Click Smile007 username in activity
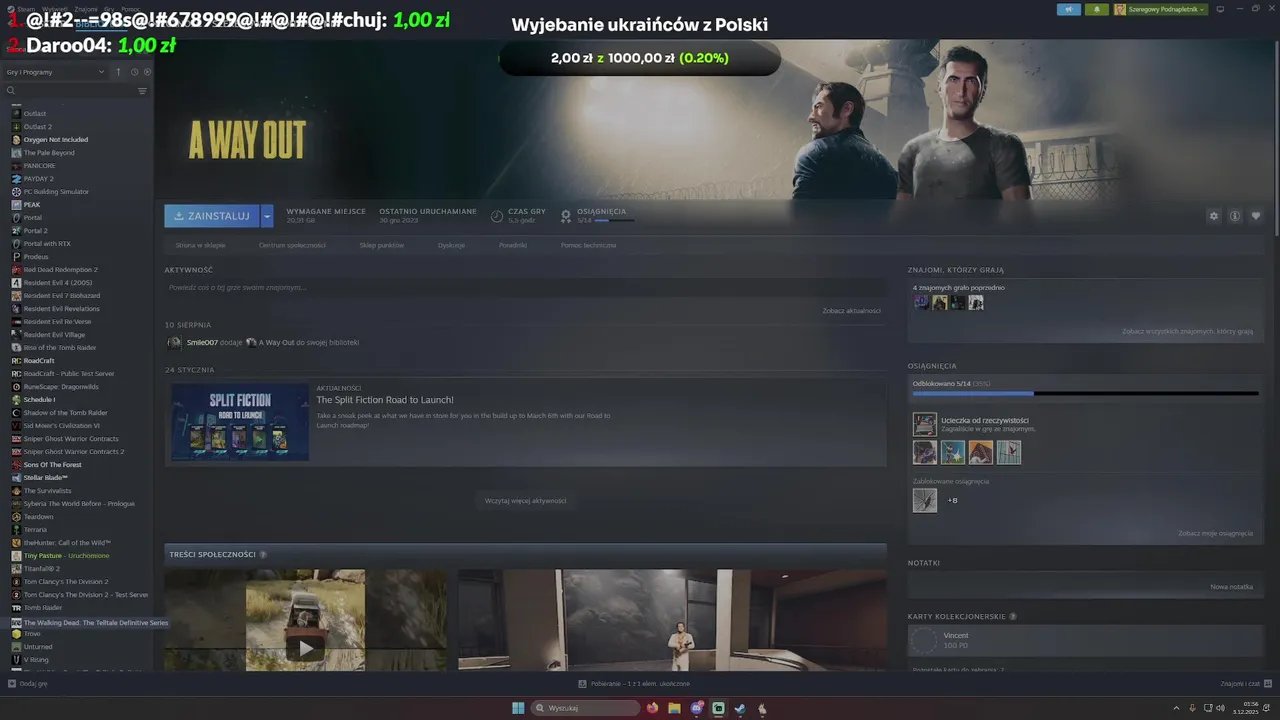 point(202,342)
